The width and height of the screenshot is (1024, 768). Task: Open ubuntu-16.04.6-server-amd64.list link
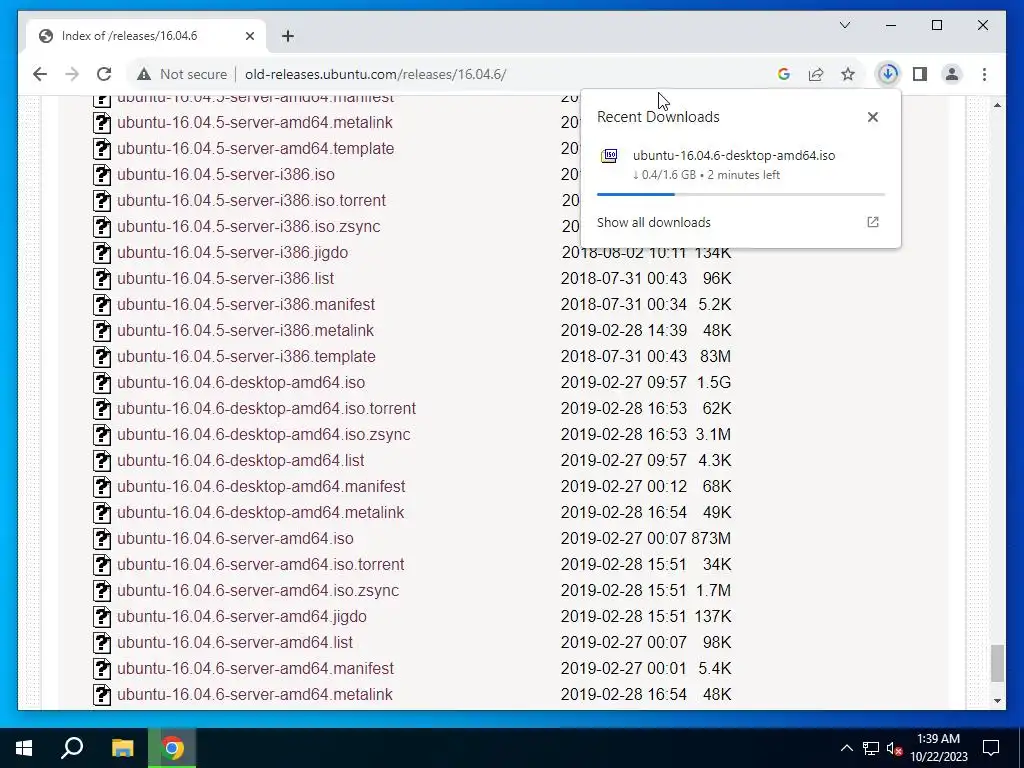pos(235,643)
